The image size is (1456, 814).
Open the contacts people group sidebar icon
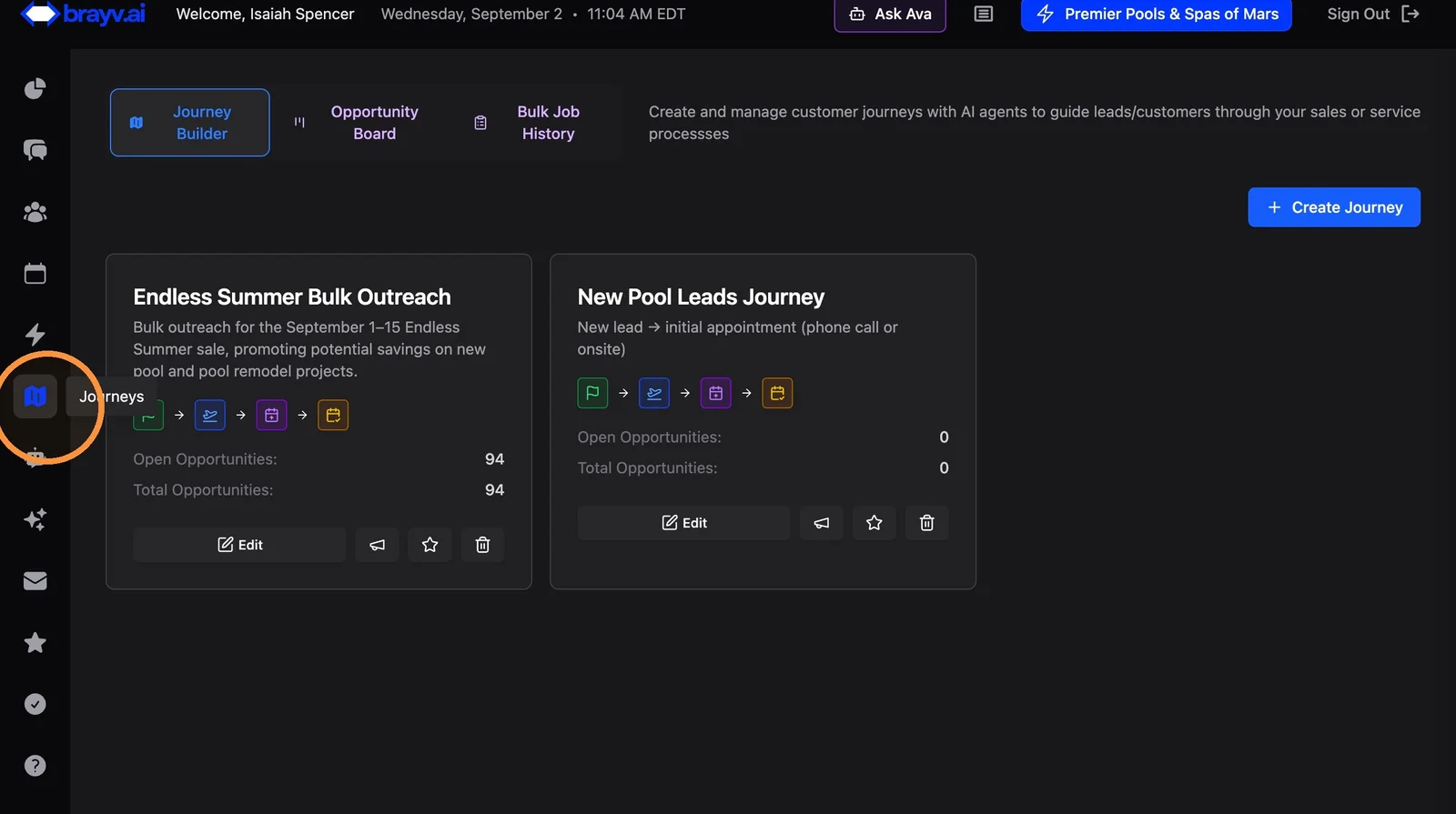pyautogui.click(x=35, y=212)
